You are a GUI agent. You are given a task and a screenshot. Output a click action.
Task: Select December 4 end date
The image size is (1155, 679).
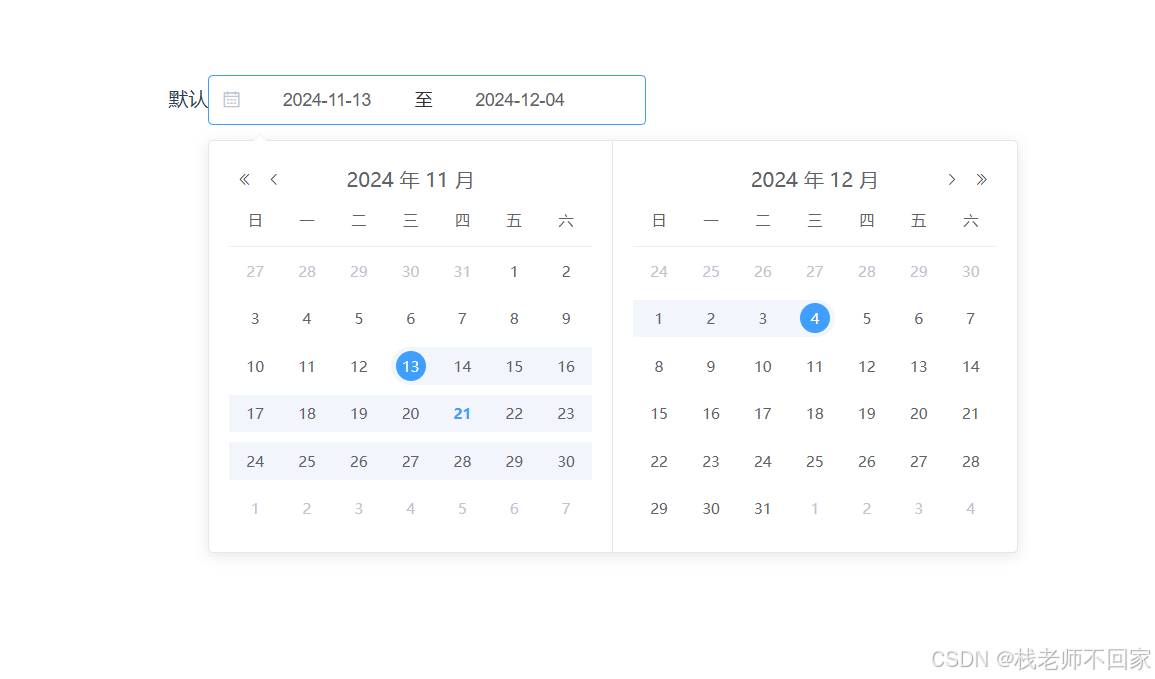click(814, 318)
